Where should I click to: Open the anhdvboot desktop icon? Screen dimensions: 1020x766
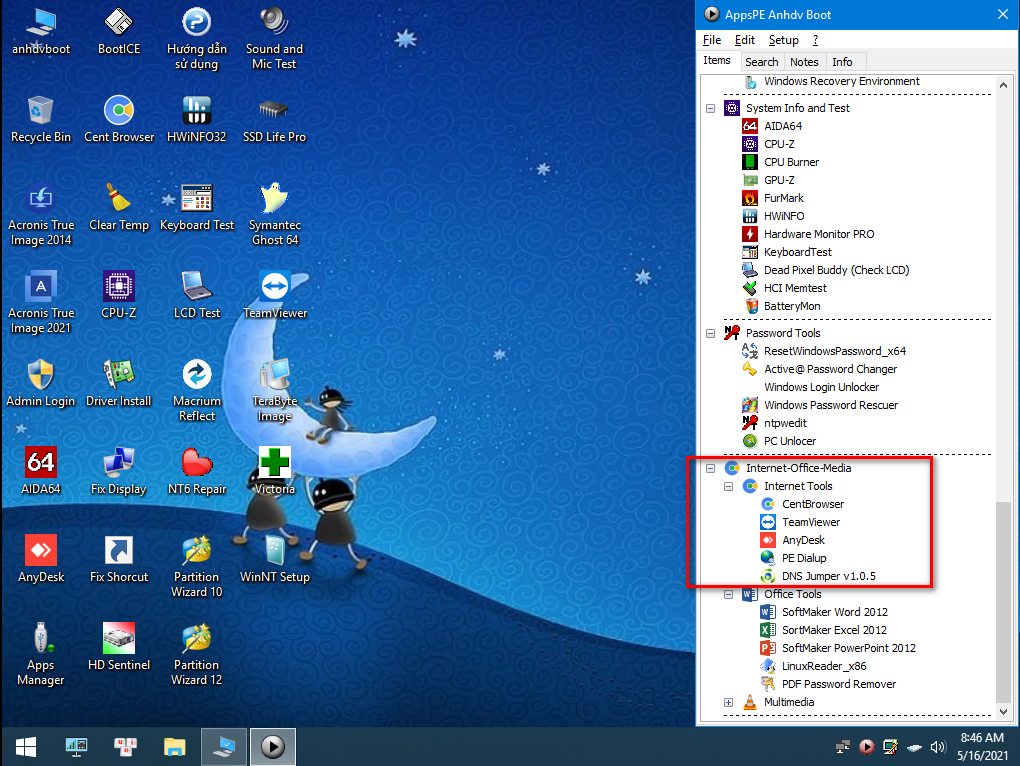click(41, 31)
